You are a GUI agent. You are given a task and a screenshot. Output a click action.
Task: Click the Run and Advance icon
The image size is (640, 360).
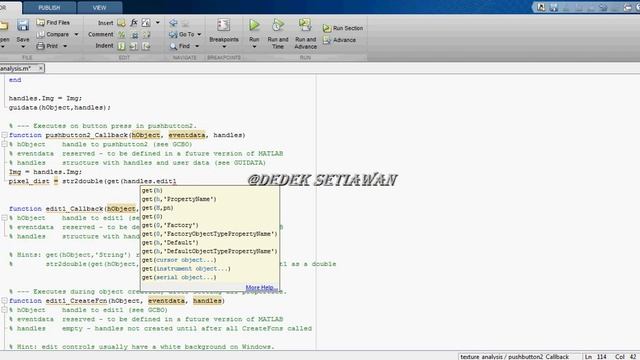[x=305, y=25]
